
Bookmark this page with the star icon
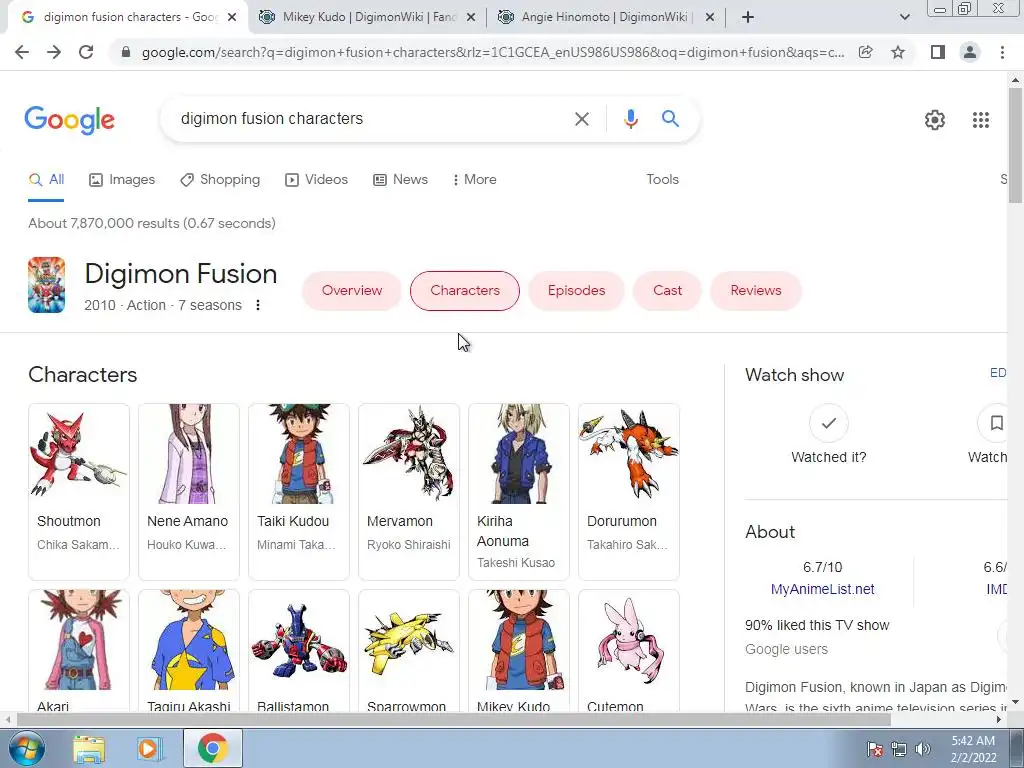point(898,52)
